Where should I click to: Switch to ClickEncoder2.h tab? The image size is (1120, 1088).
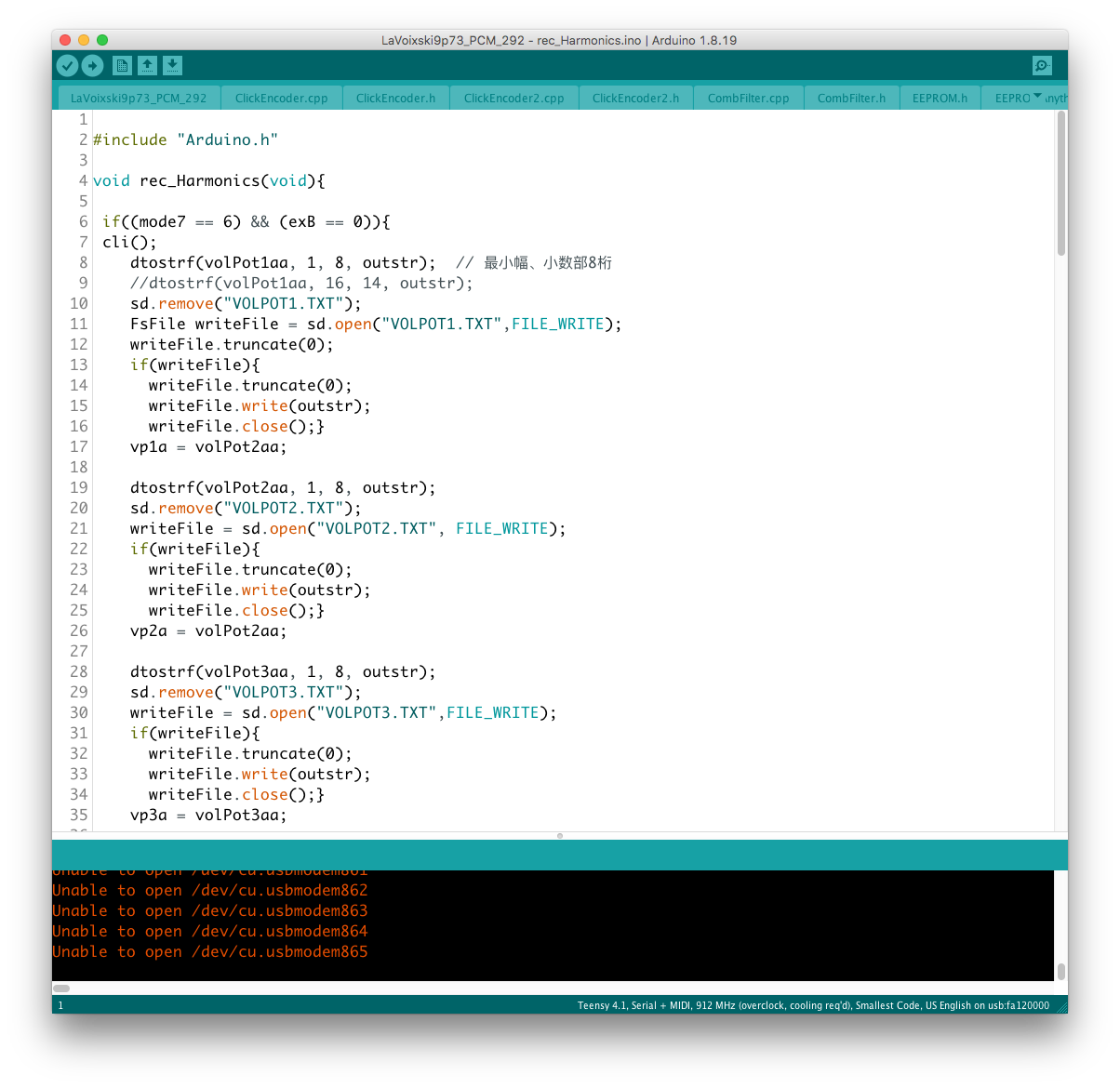coord(635,98)
